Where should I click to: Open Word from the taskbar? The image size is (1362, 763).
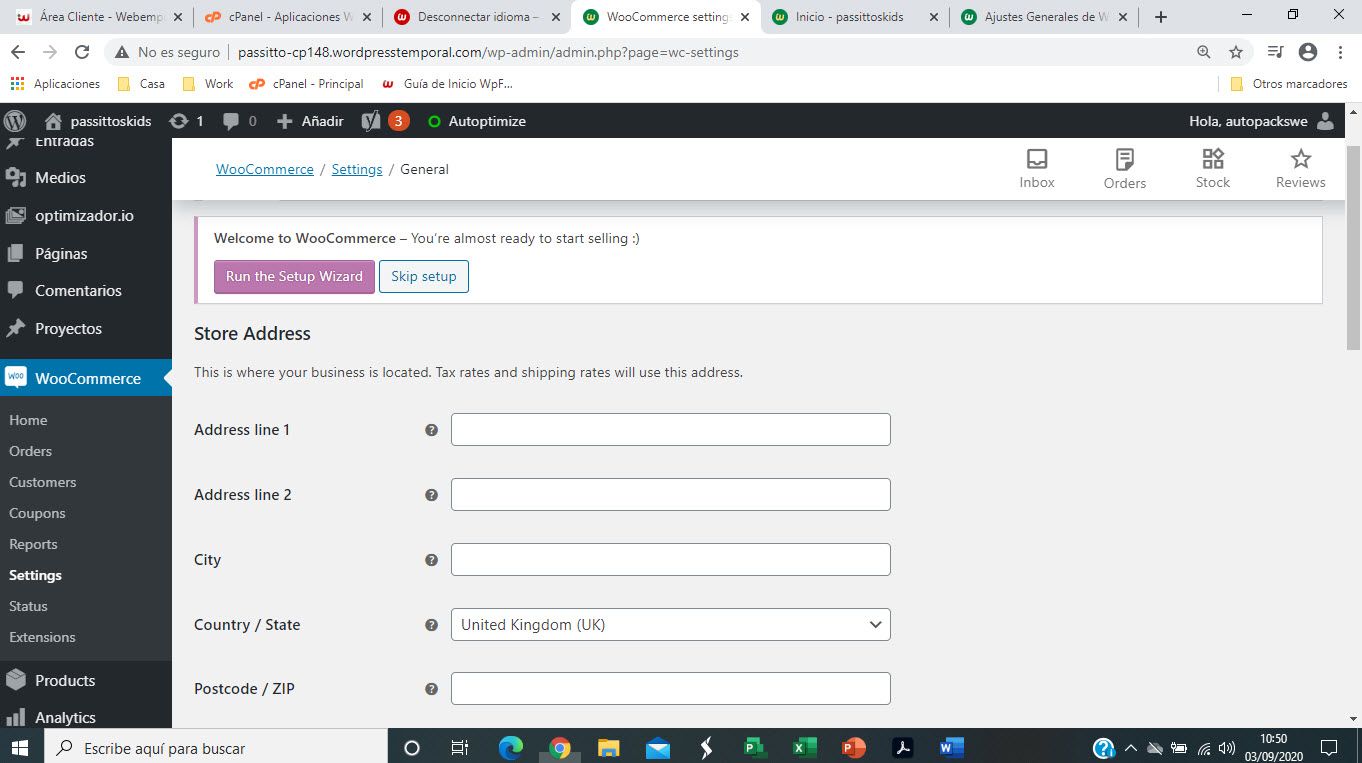951,747
